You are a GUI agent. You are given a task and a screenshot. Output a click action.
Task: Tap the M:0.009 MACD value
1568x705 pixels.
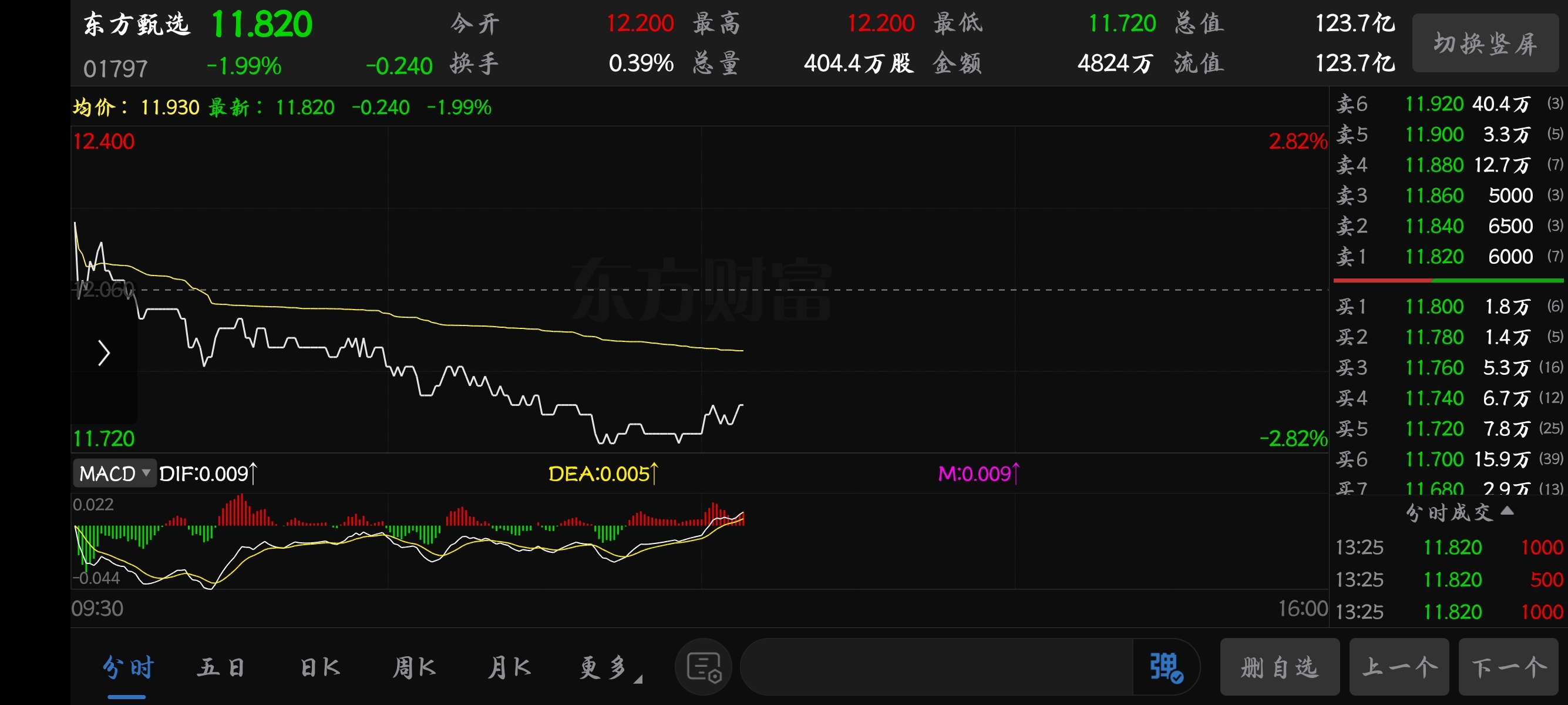tap(979, 474)
